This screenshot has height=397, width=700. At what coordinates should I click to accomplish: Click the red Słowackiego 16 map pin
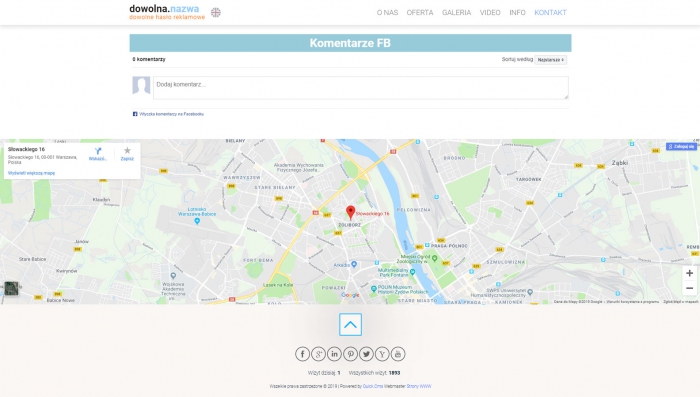pos(350,212)
